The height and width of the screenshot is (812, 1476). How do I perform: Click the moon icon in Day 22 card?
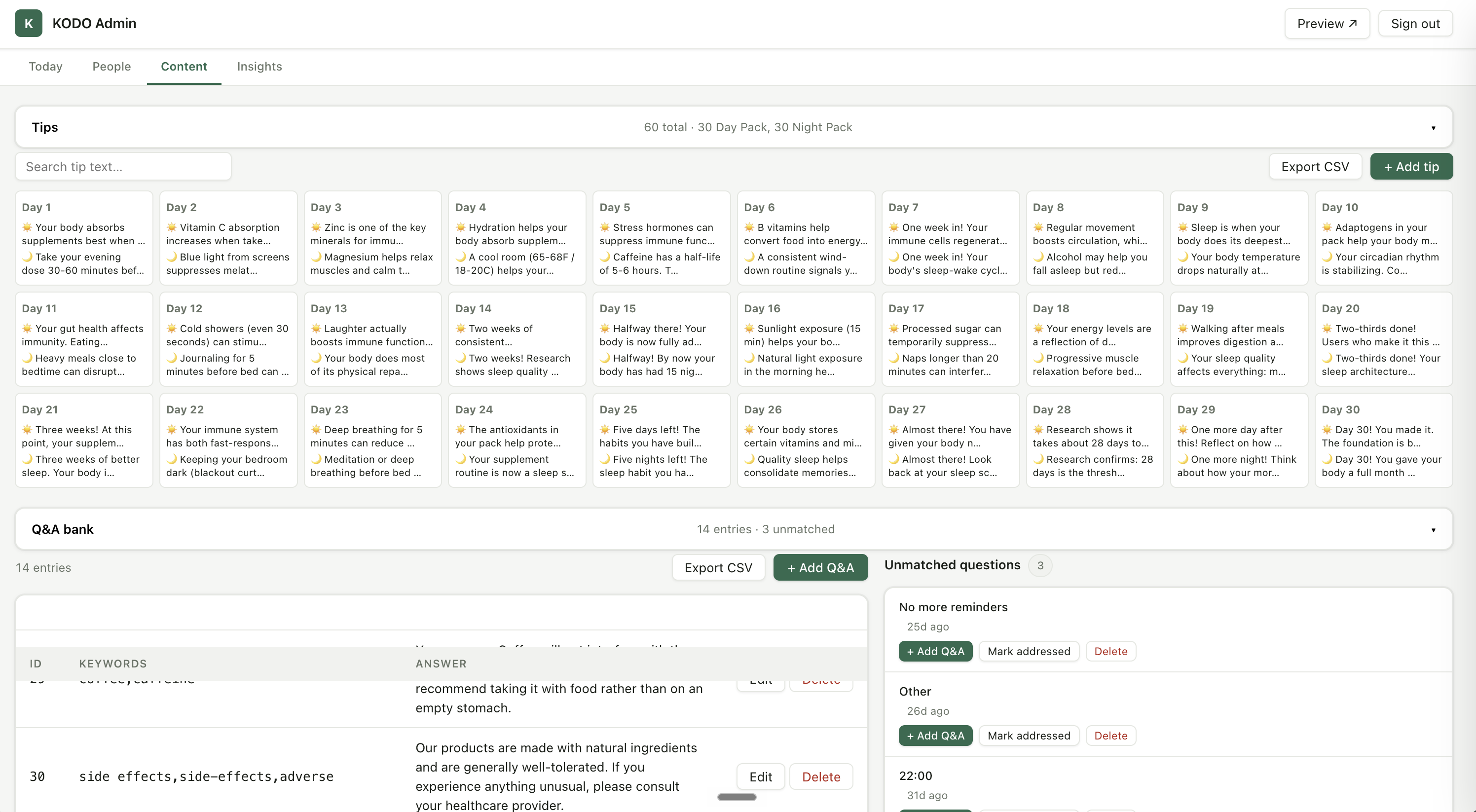171,459
